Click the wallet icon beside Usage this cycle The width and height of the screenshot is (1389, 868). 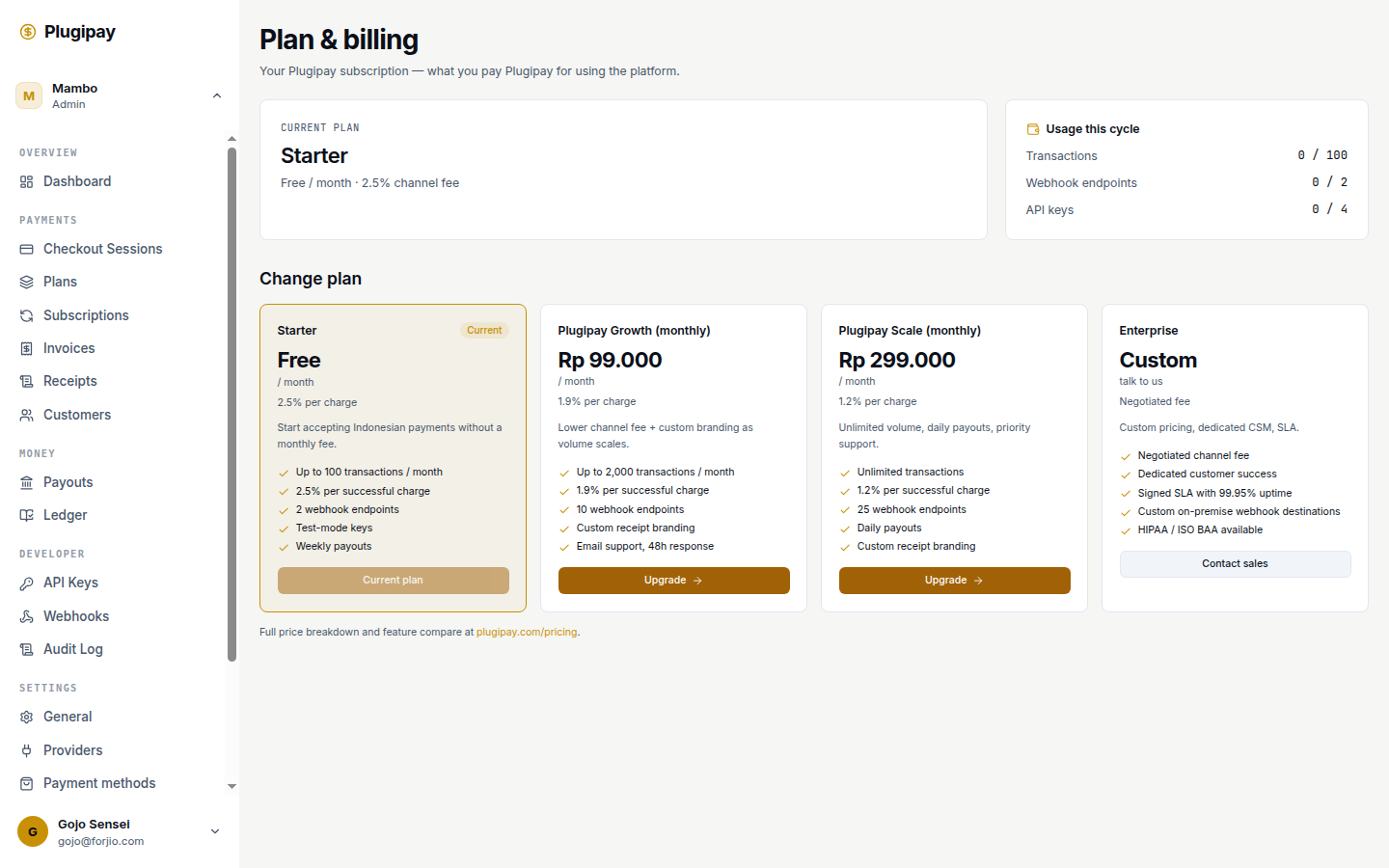click(1033, 129)
